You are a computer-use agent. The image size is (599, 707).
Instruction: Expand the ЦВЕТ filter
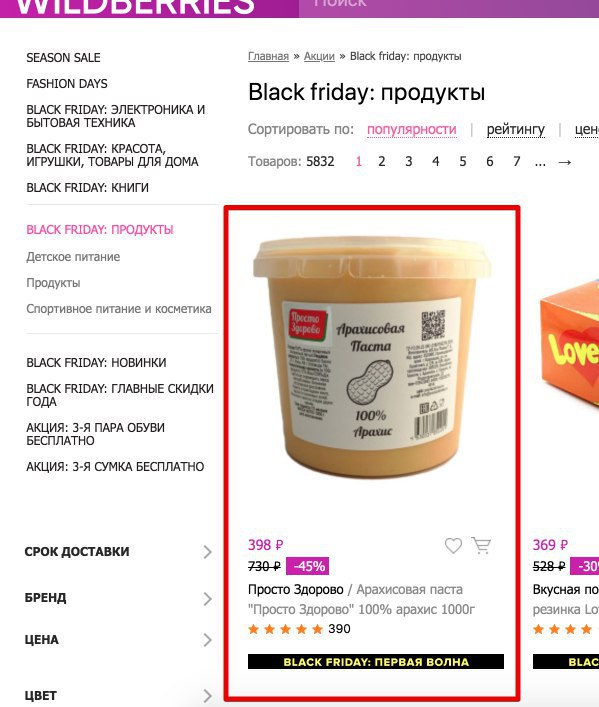coord(118,696)
